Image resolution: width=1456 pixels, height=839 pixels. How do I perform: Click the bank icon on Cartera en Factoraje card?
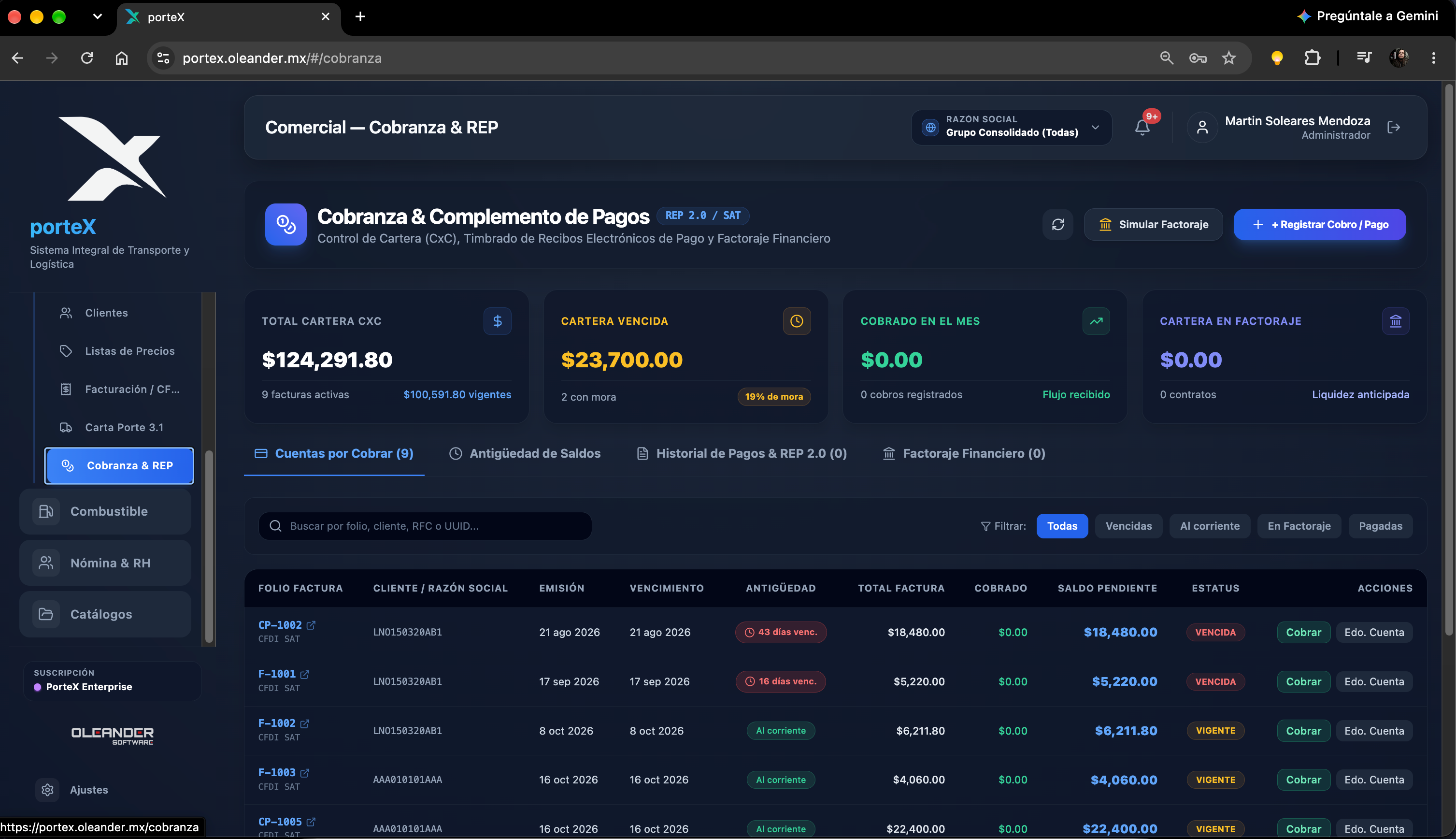click(1396, 321)
